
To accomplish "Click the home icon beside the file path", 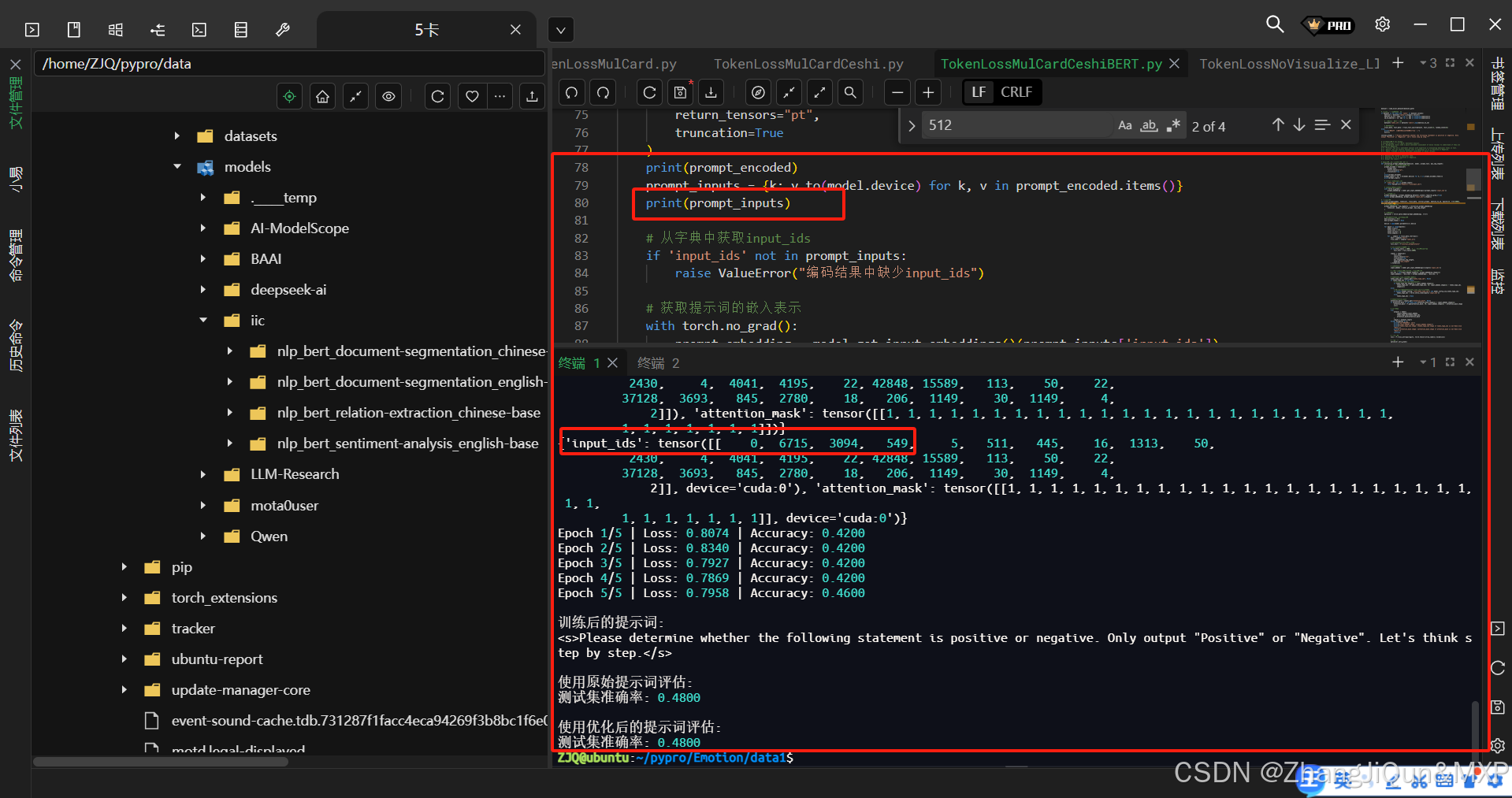I will (x=322, y=95).
